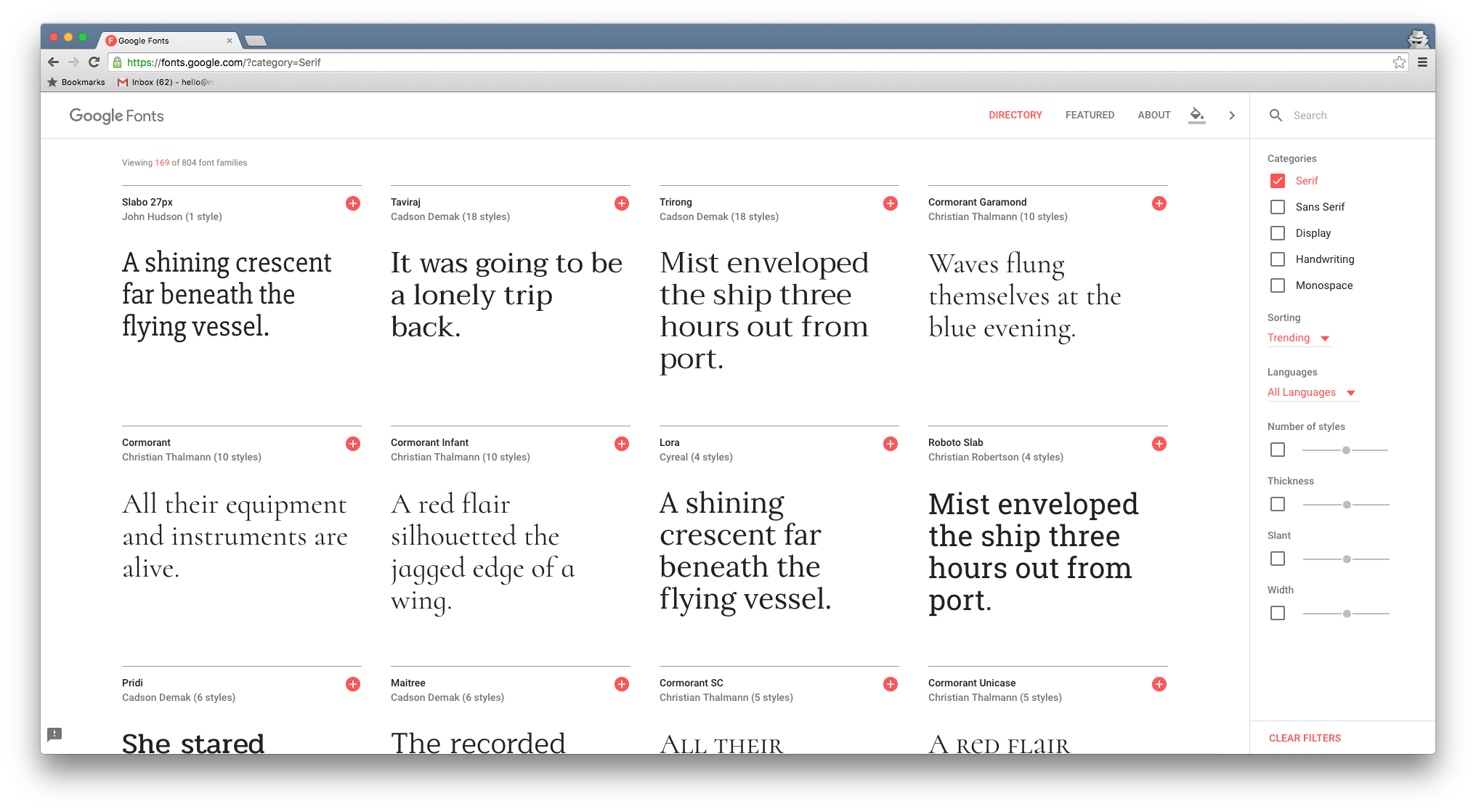The image size is (1476, 812).
Task: Click 'John Hudson (1 style)' text
Action: 172,216
